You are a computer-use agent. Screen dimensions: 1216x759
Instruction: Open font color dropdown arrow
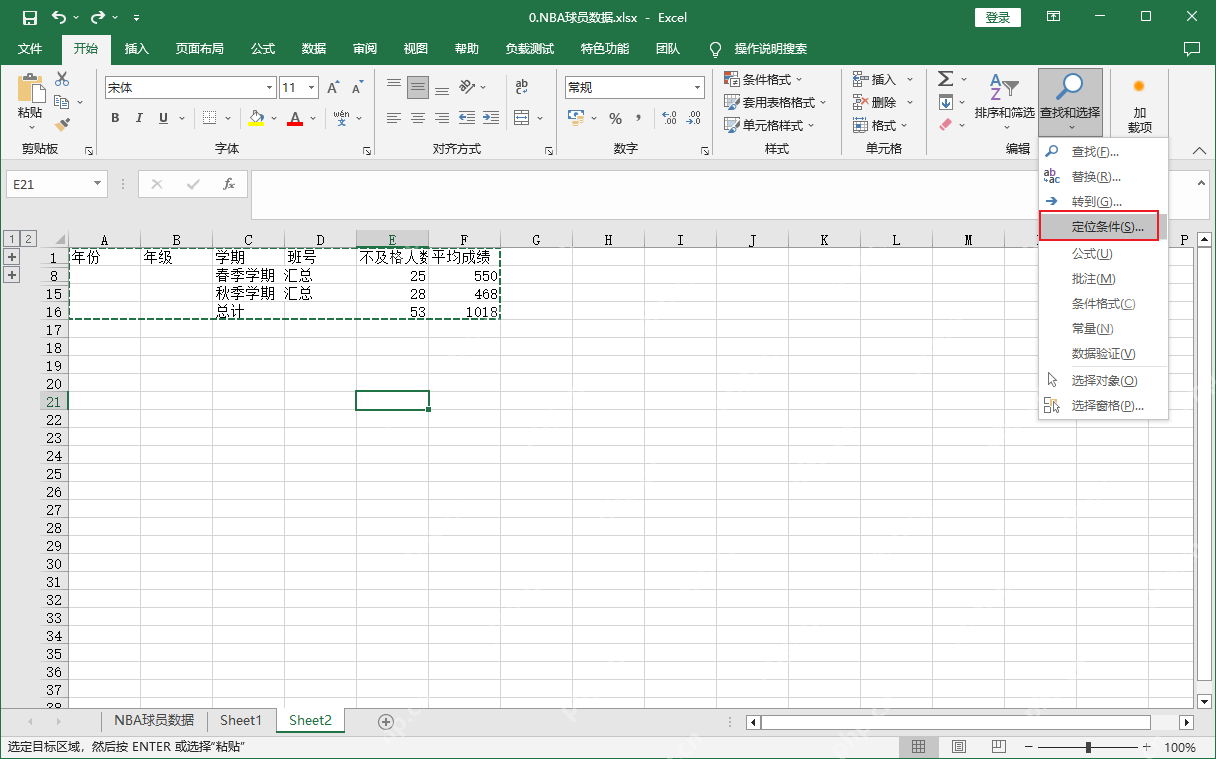[311, 118]
